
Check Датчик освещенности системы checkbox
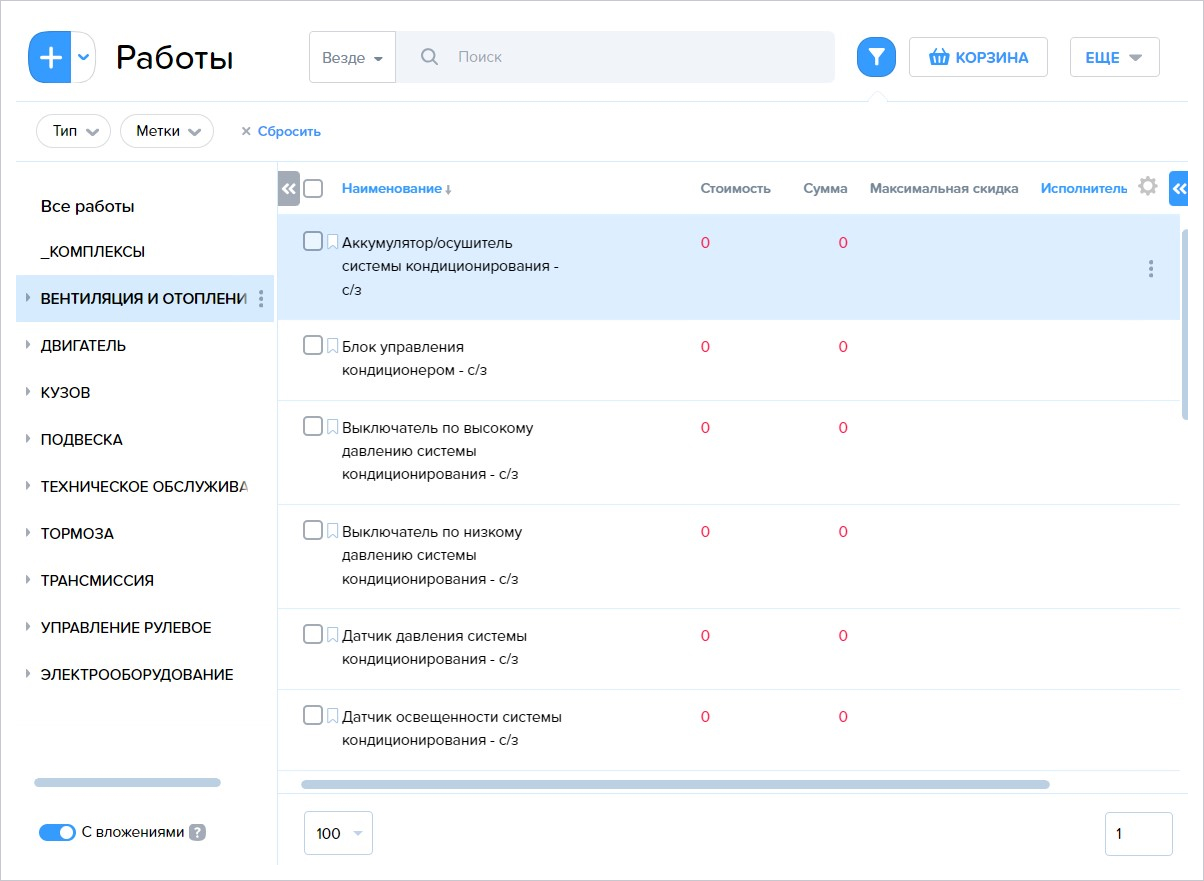click(313, 715)
